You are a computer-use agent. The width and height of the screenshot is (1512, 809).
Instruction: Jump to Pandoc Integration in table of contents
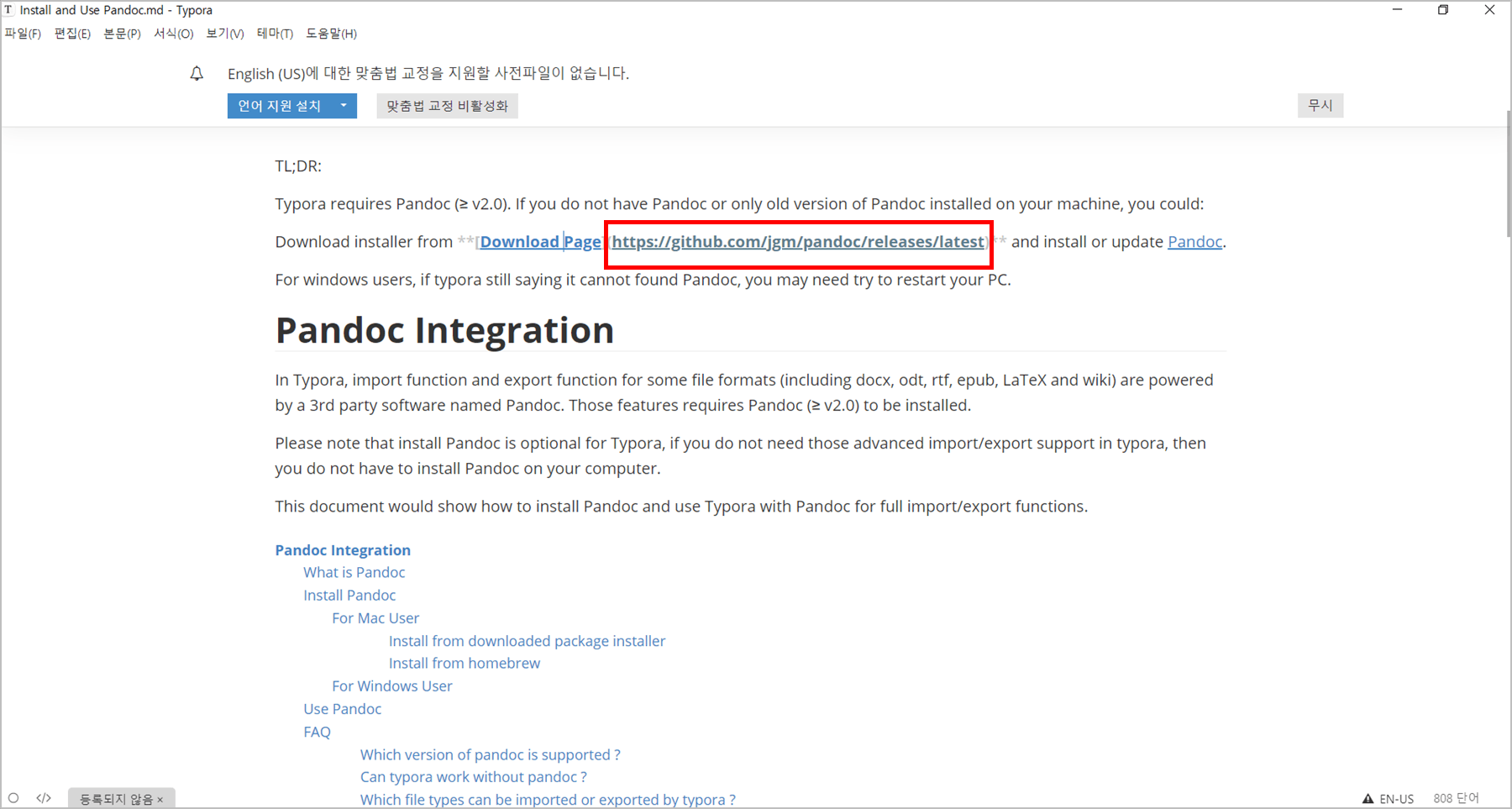[343, 550]
